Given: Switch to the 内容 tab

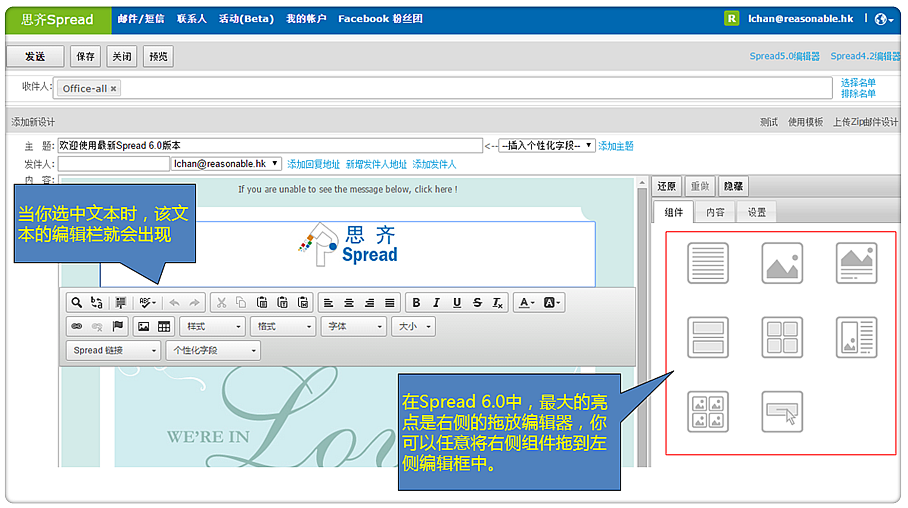Looking at the screenshot, I should pos(715,212).
